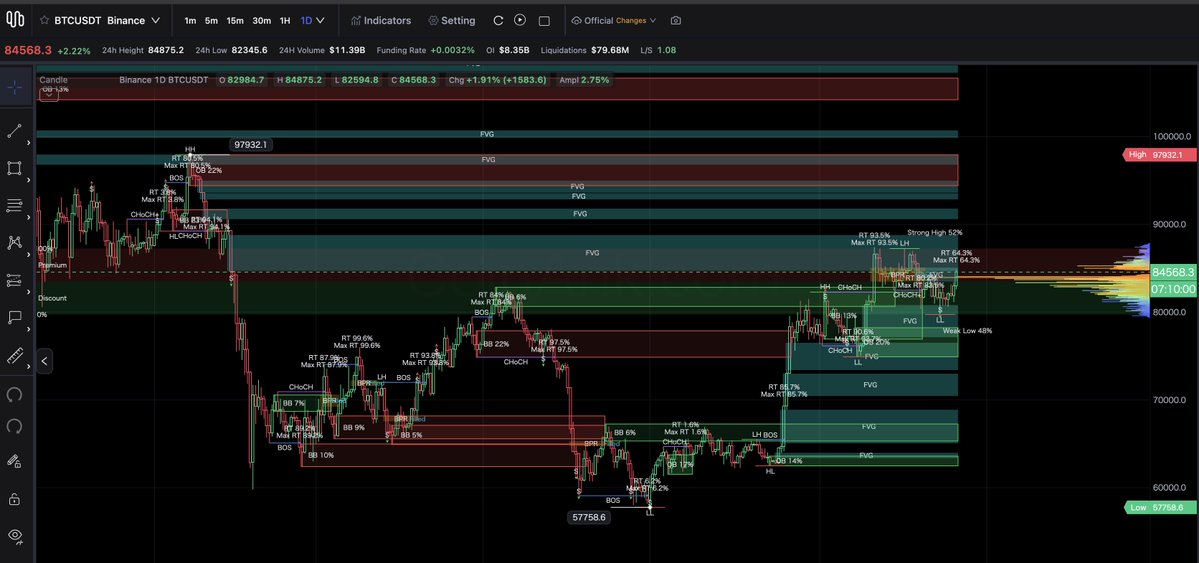1199x563 pixels.
Task: Redo the last drawing action
Action: pos(14,426)
